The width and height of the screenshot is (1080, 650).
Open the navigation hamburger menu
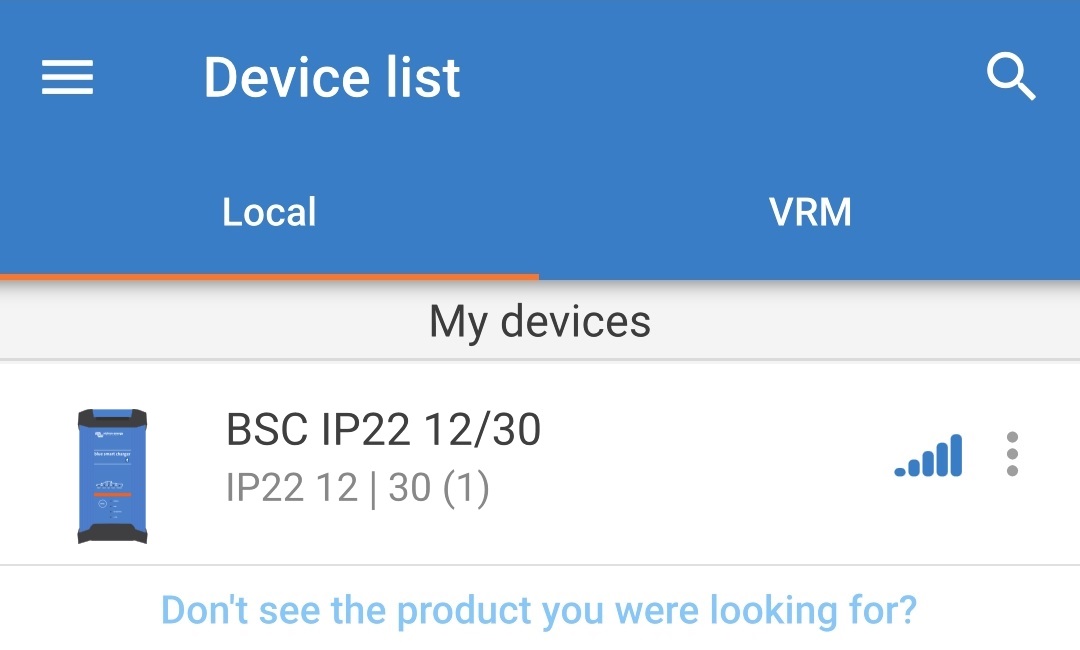coord(66,77)
